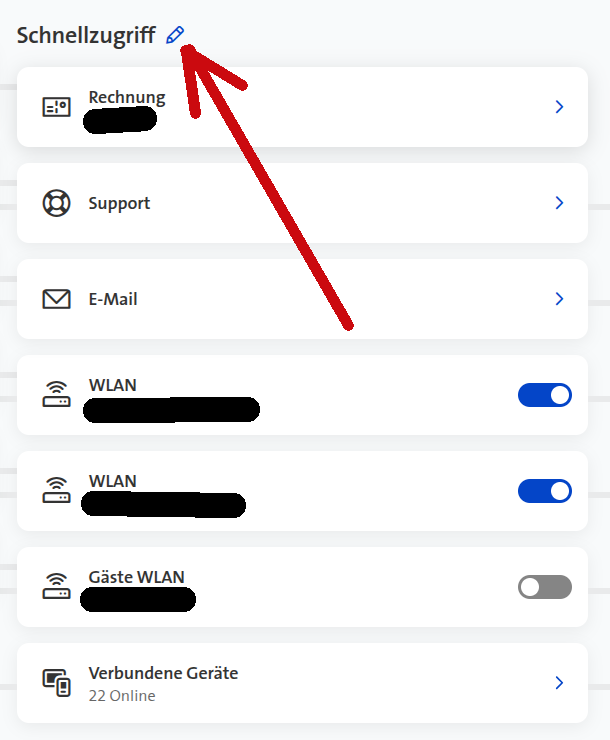Select the E-Mail label
Image resolution: width=610 pixels, height=740 pixels.
113,299
